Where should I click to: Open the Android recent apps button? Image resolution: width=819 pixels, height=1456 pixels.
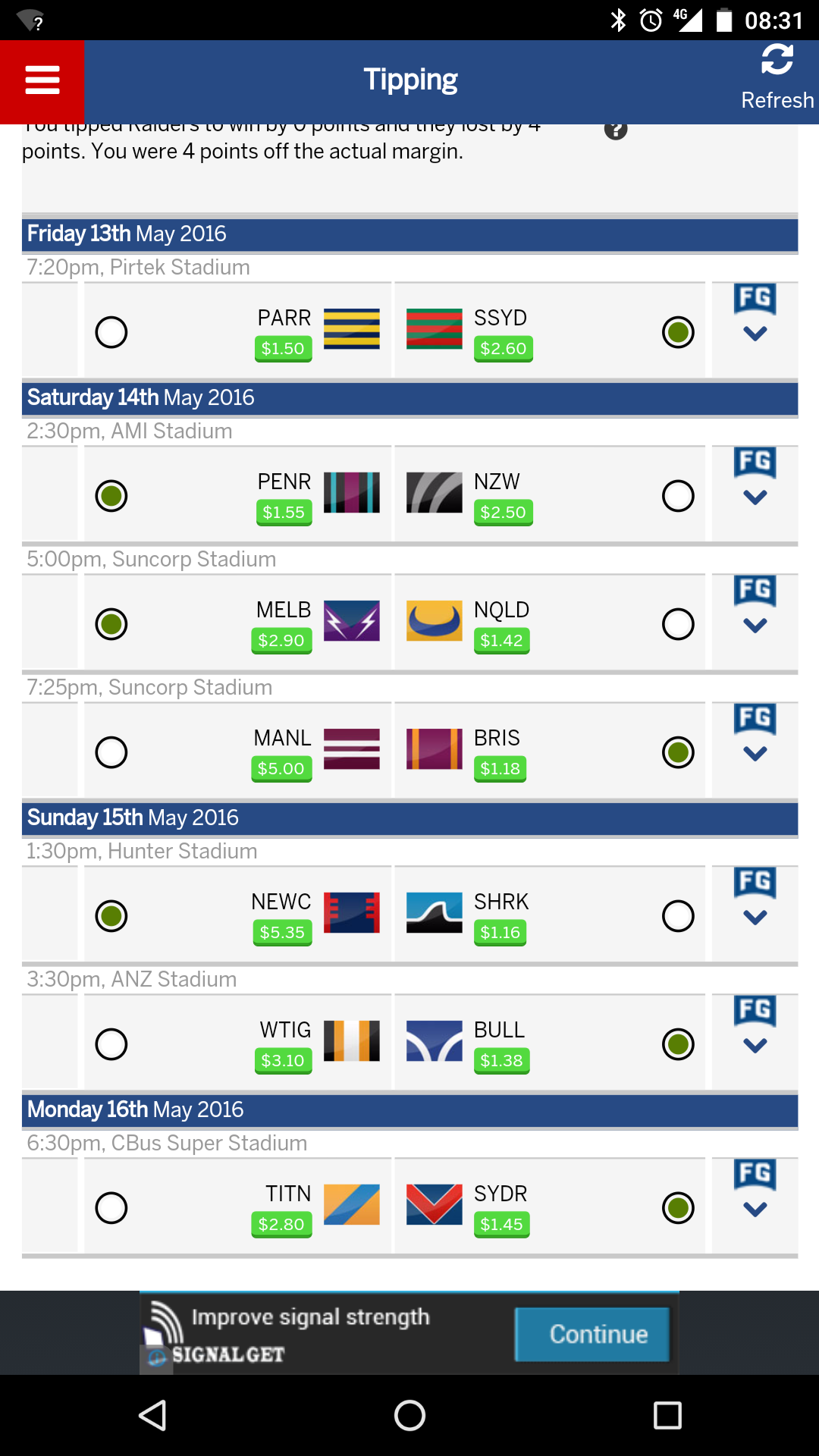click(667, 1415)
